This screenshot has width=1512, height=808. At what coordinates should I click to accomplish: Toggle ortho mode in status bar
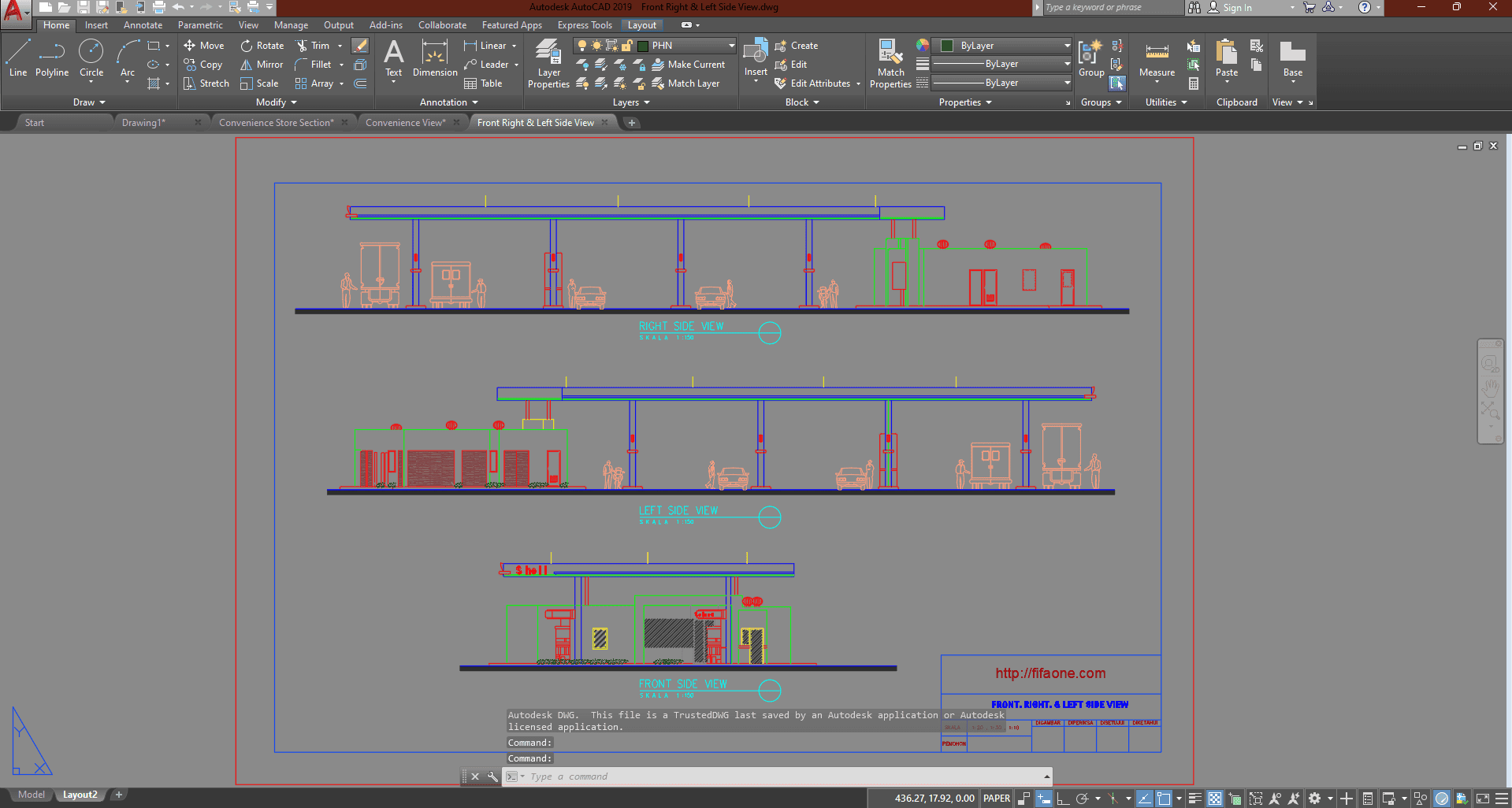(1063, 798)
